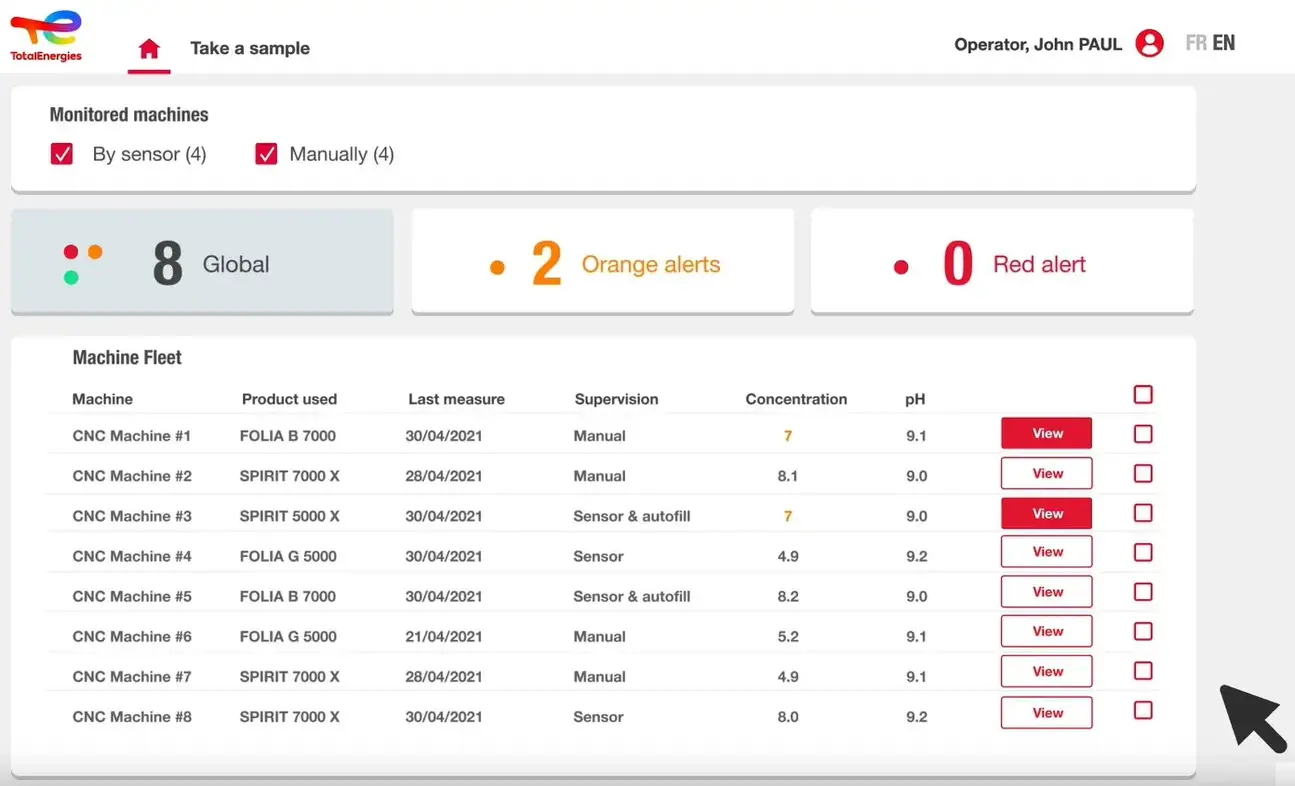
Task: Click View for CNC Machine #3
Action: tap(1046, 513)
